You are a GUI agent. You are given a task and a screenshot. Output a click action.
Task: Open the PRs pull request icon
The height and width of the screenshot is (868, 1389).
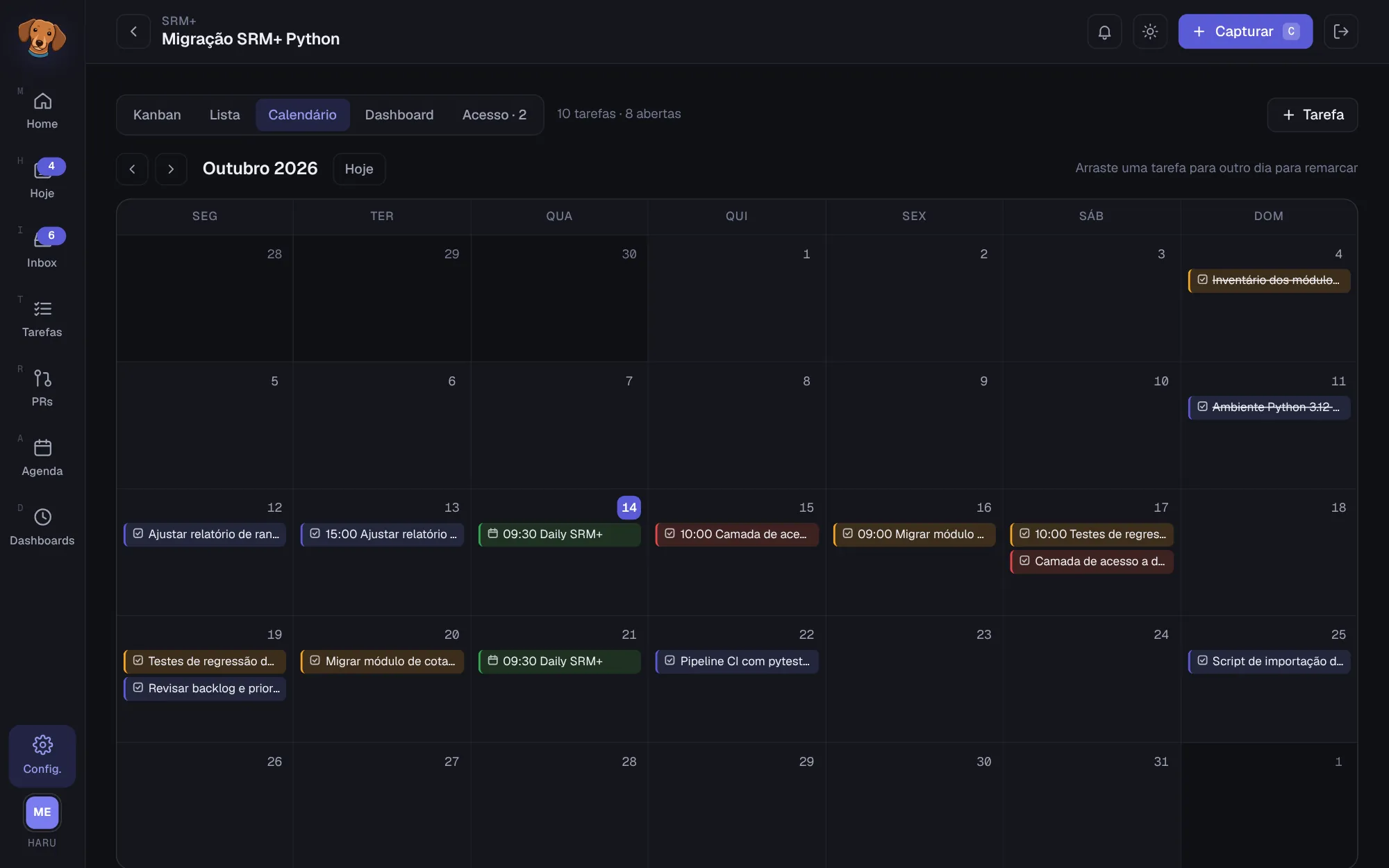42,378
